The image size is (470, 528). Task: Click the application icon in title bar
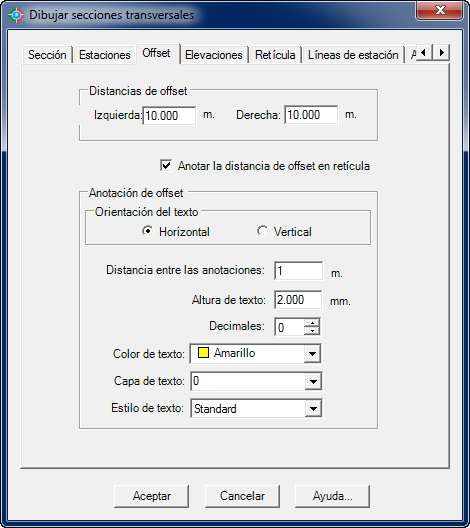[16, 15]
